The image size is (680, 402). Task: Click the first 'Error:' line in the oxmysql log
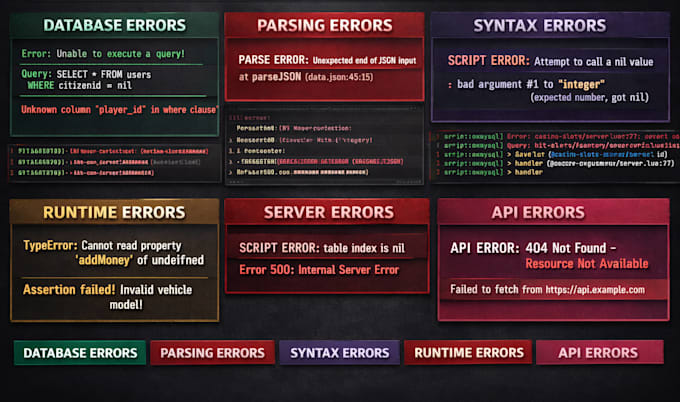pos(561,136)
